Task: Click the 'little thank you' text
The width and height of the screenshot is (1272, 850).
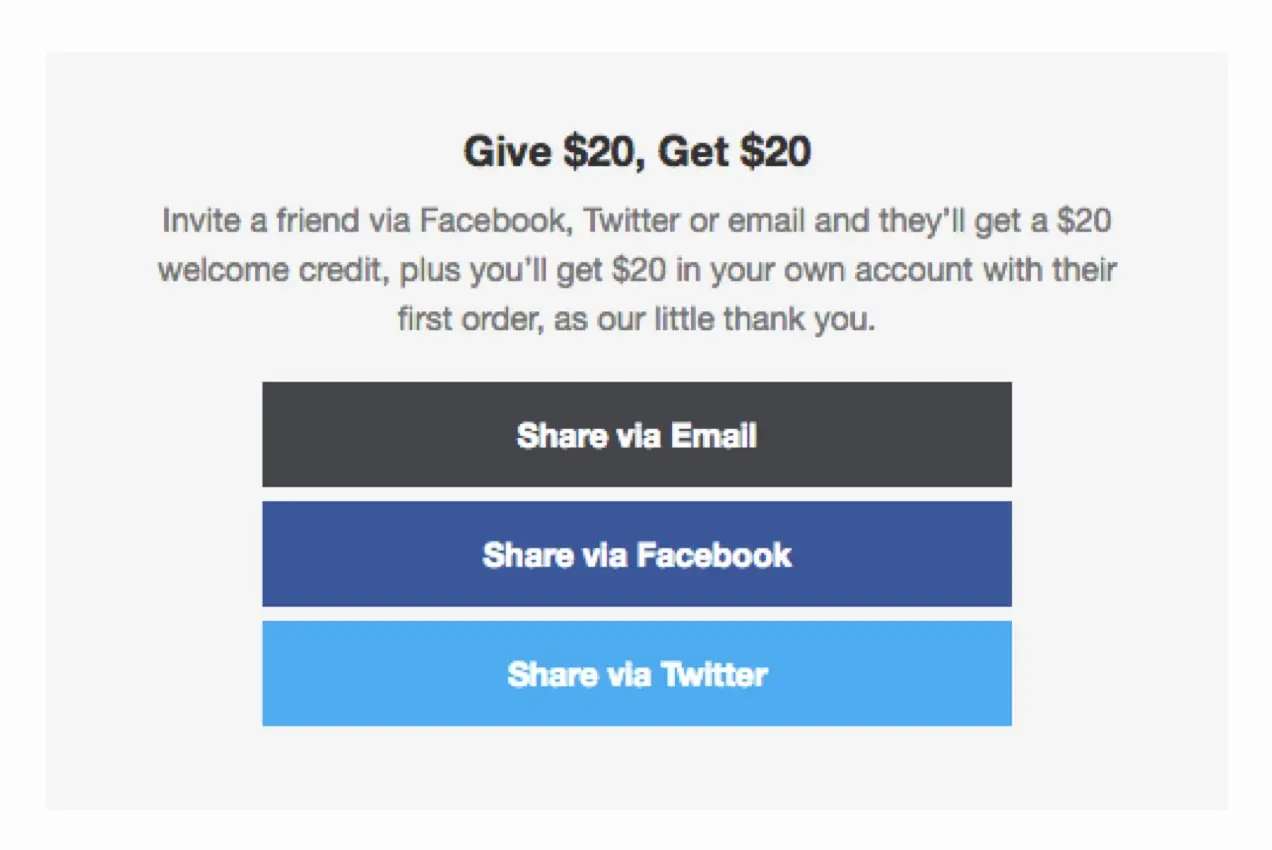Action: pyautogui.click(x=765, y=321)
